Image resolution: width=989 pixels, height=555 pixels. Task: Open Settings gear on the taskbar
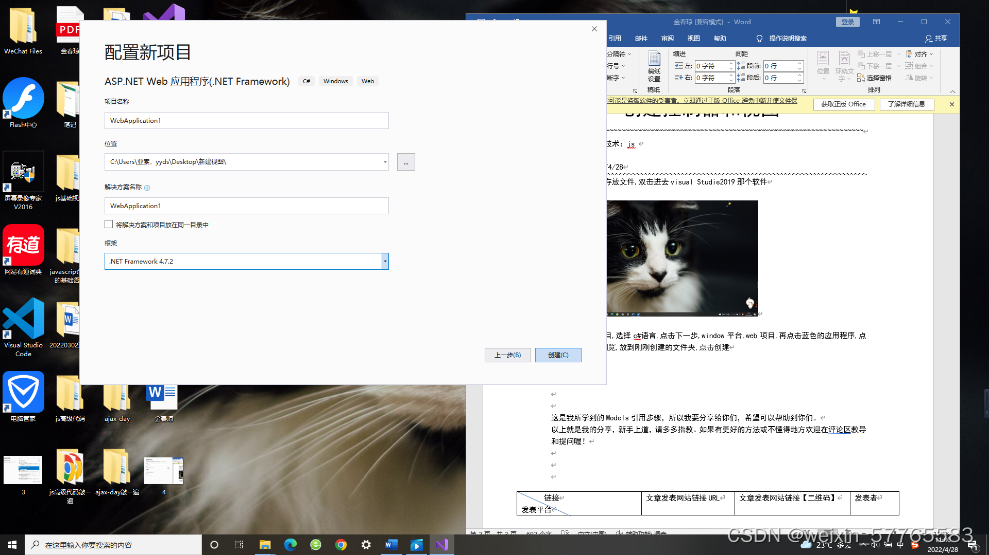click(x=366, y=545)
